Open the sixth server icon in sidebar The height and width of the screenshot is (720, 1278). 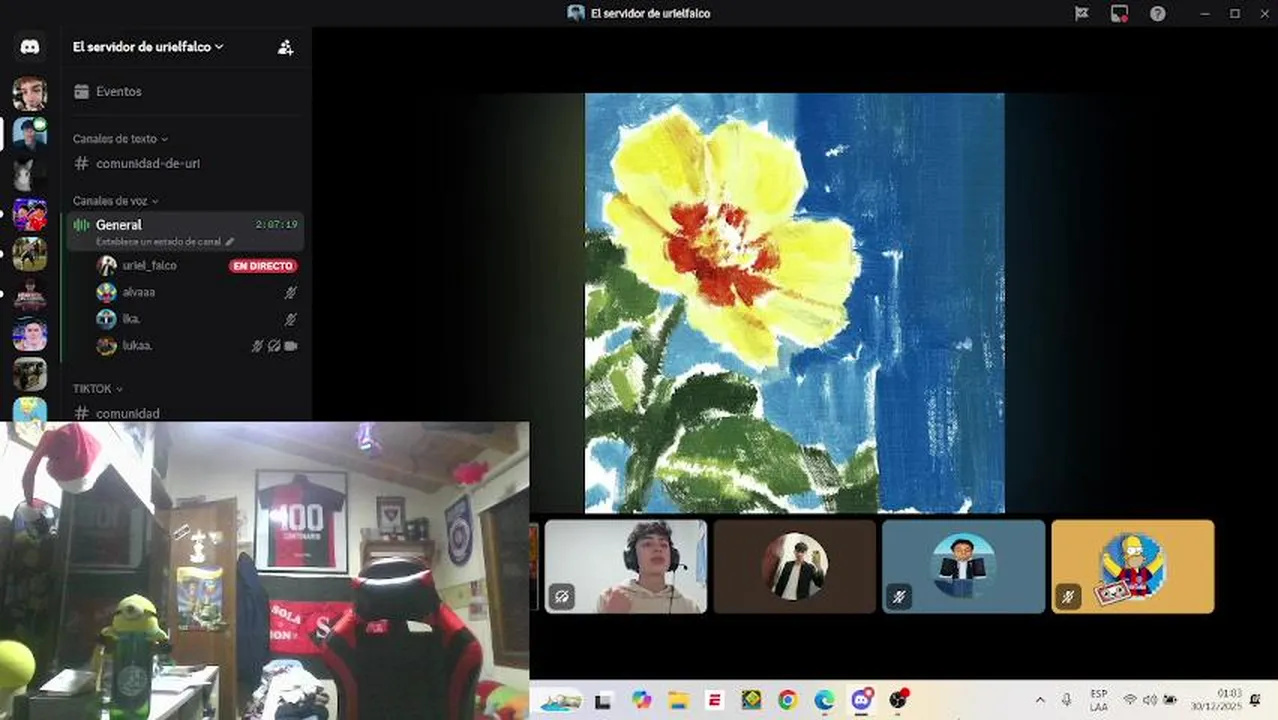coord(30,294)
